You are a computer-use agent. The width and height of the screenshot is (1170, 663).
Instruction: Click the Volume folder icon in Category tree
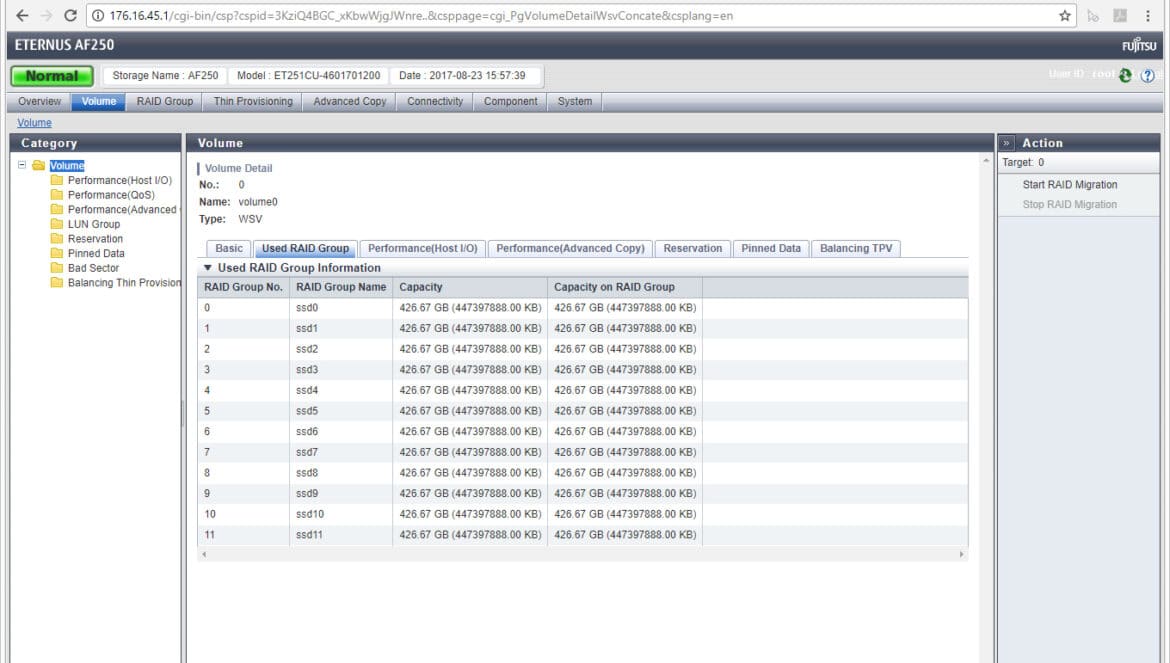[39, 166]
